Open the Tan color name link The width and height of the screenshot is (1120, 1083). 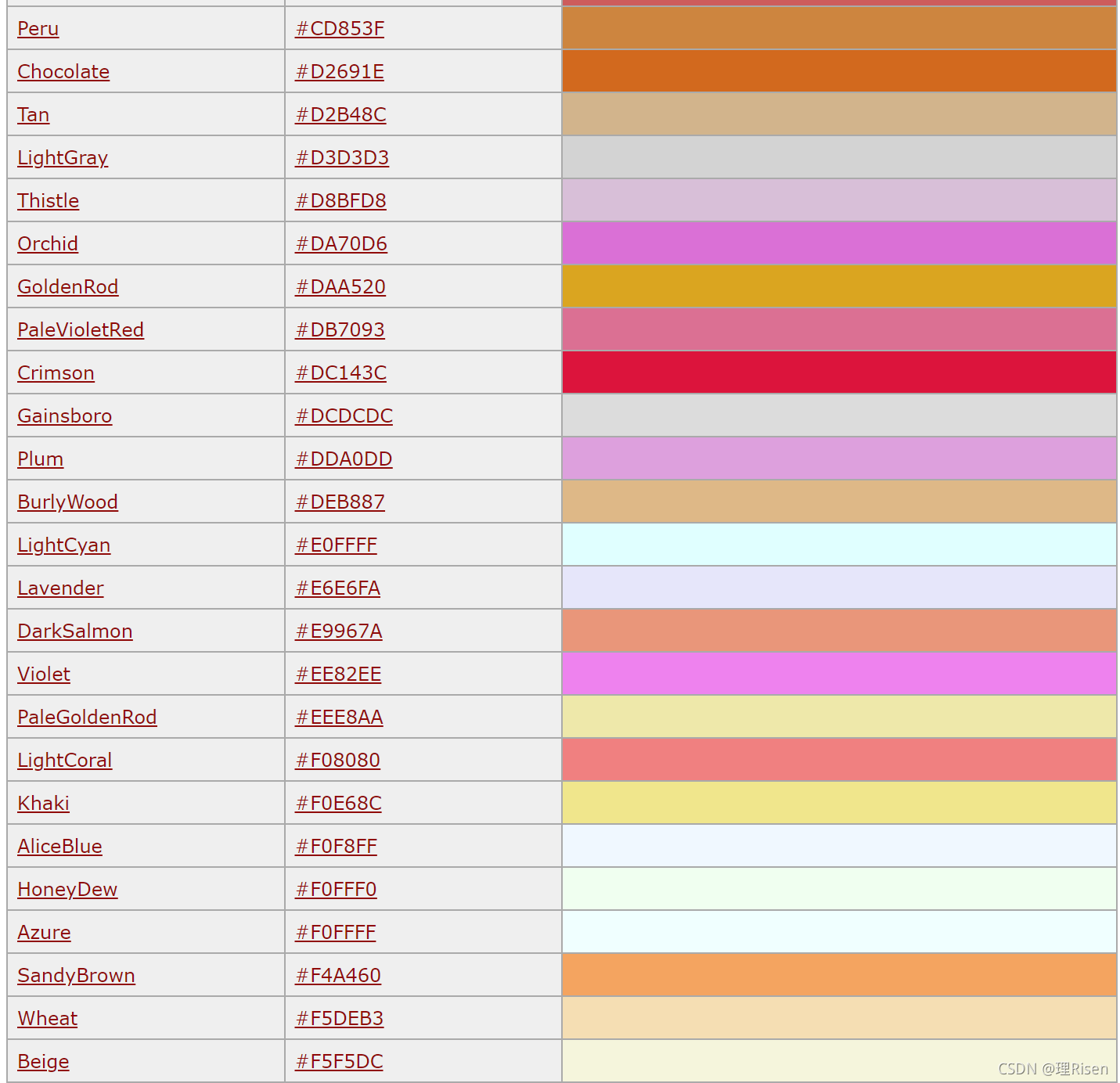tap(34, 115)
